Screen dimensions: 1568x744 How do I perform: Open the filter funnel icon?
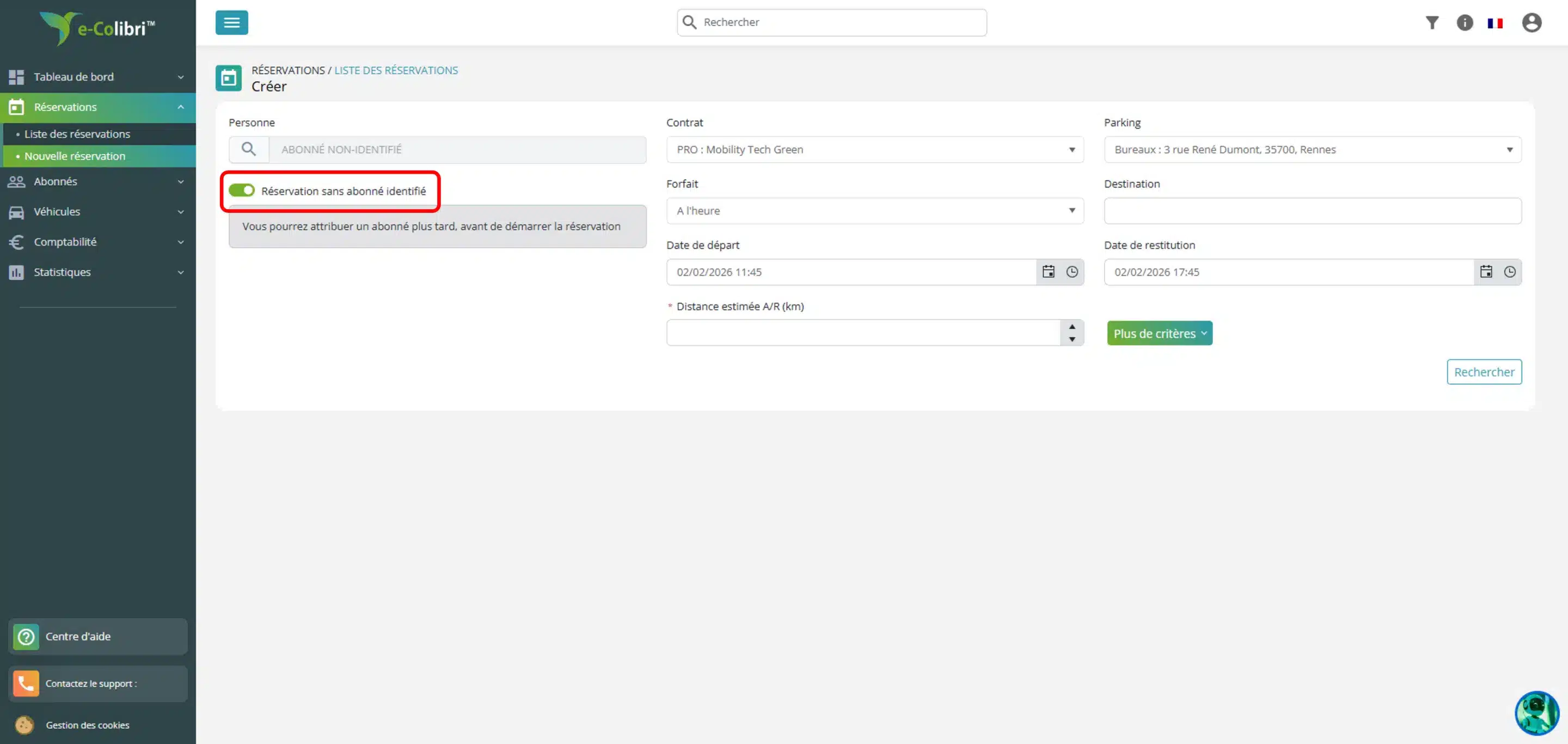click(x=1432, y=22)
